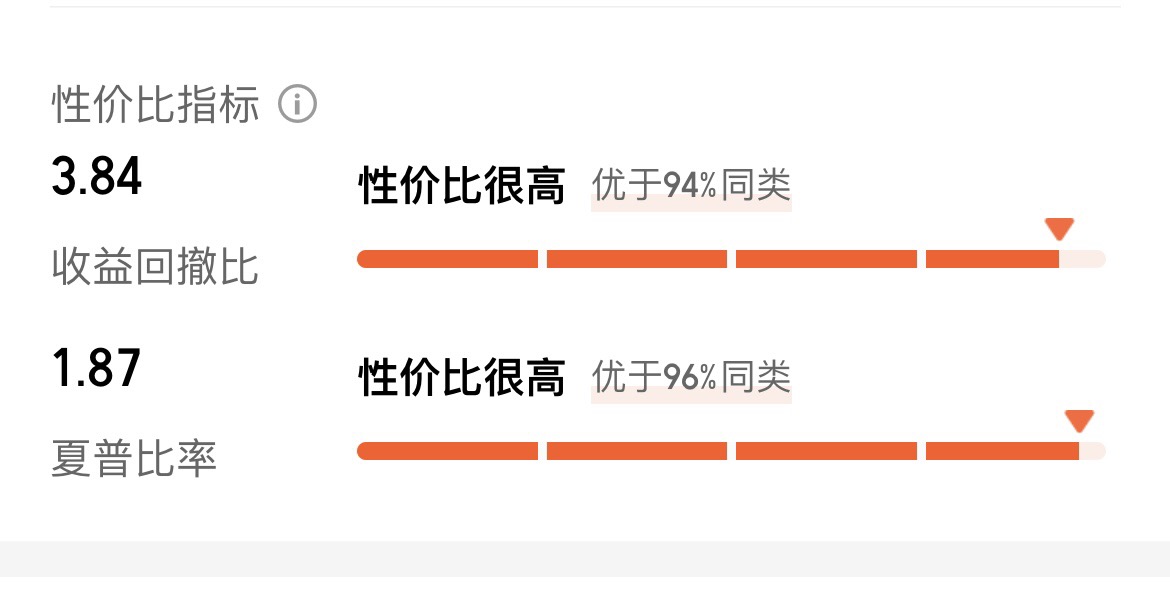
Task: Tap the triangle marker above 收益回撤比 bar
Action: tap(1059, 229)
